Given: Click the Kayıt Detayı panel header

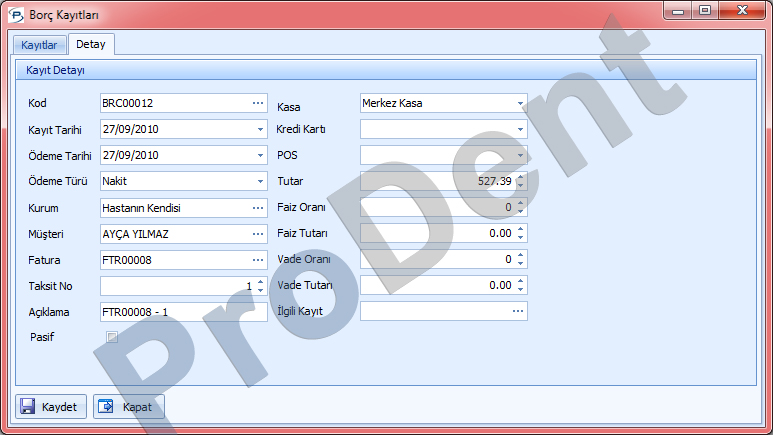Looking at the screenshot, I should click(x=386, y=70).
